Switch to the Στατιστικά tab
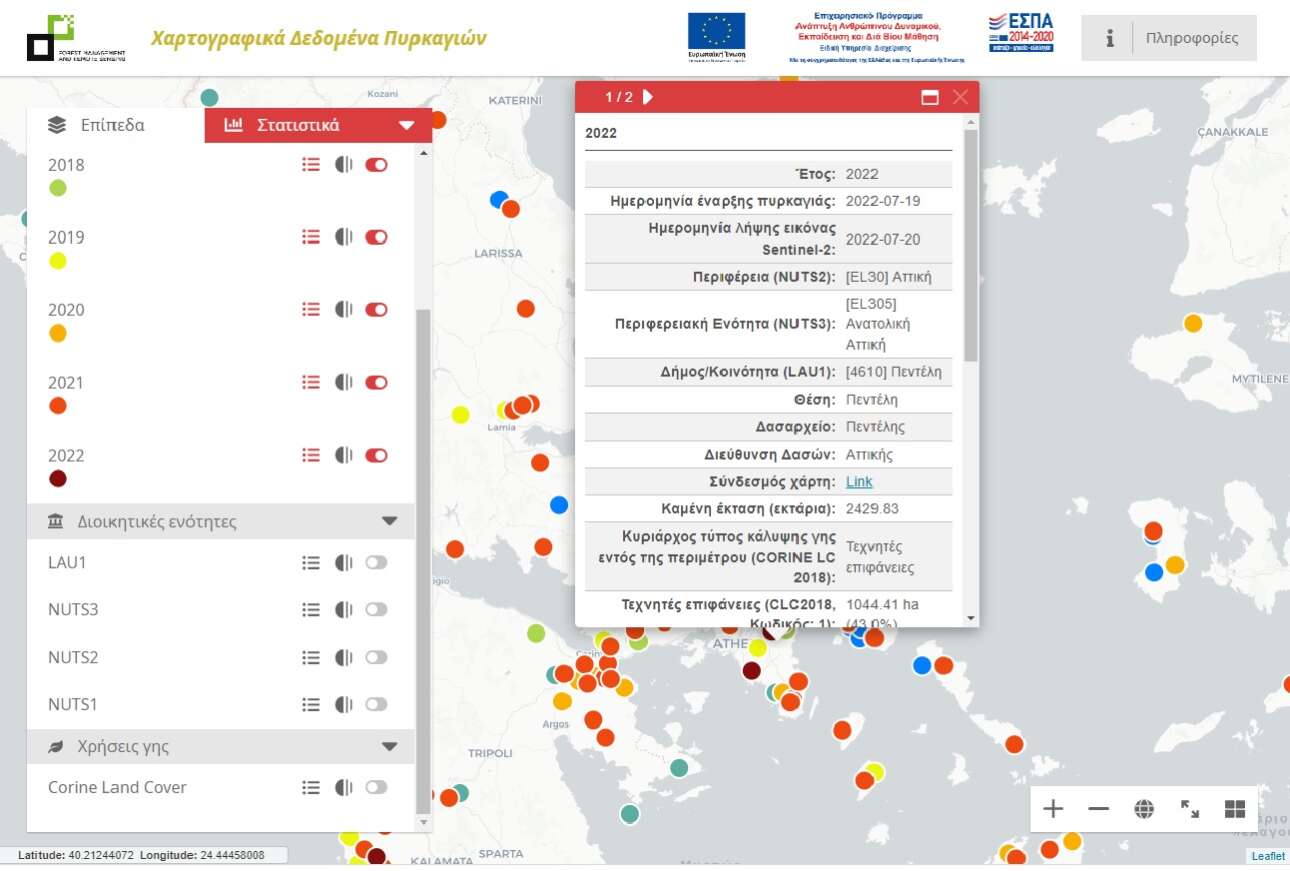The width and height of the screenshot is (1290, 871). pyautogui.click(x=297, y=124)
